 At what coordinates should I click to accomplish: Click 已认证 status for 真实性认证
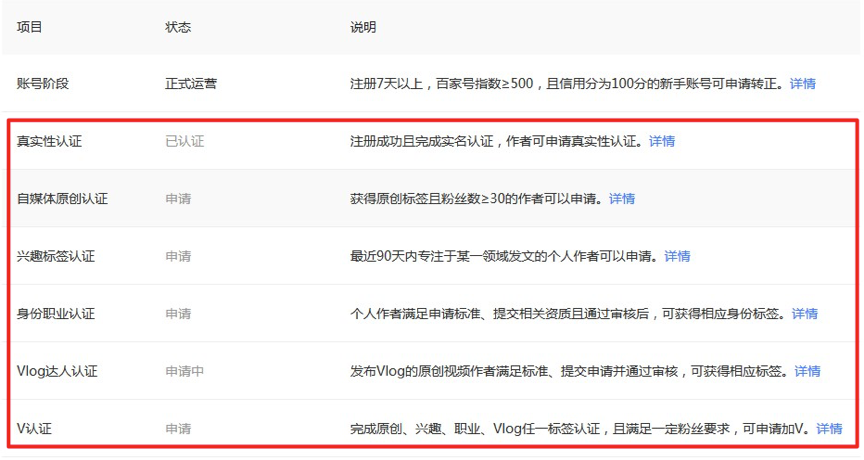tap(185, 142)
